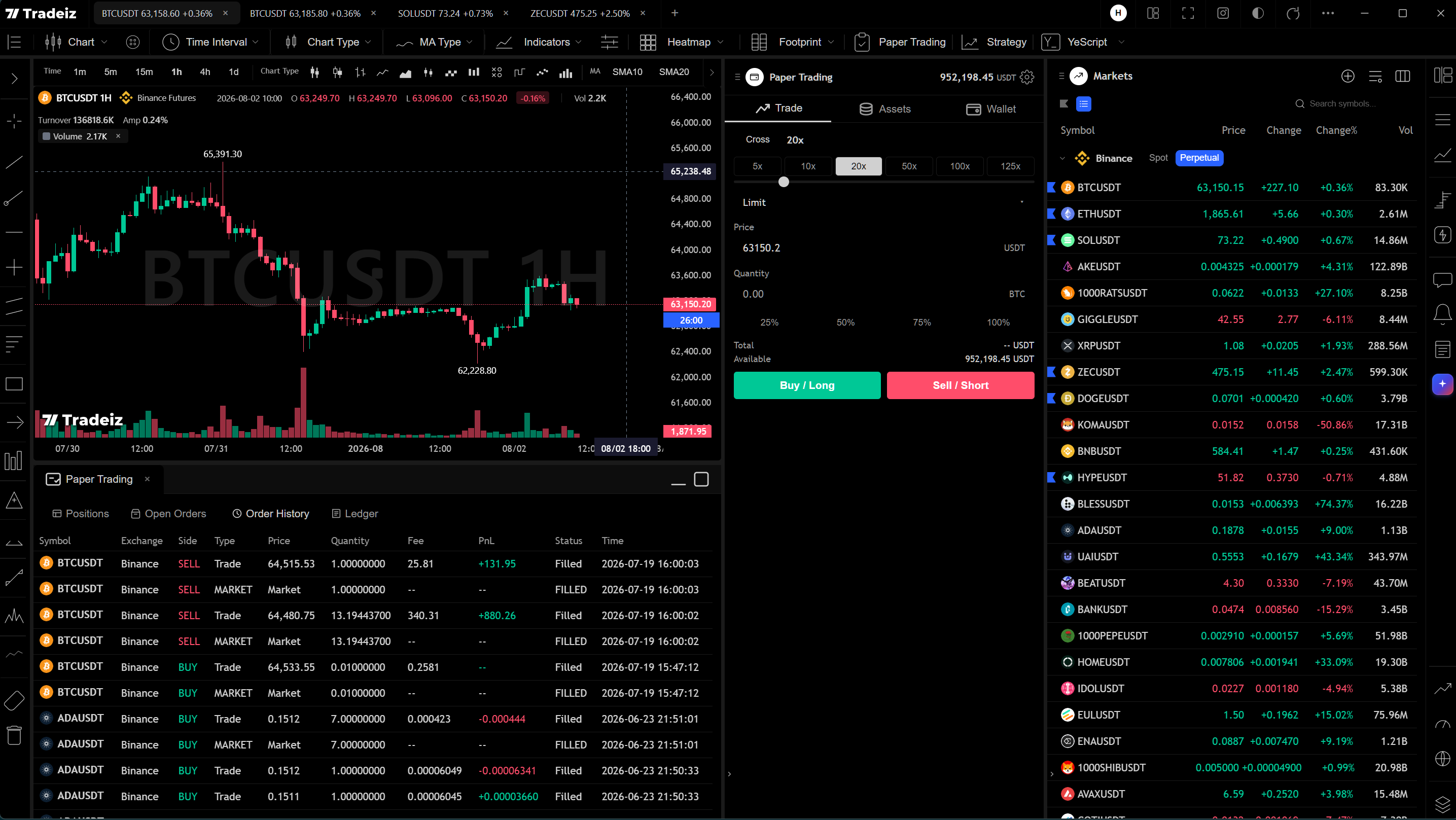The height and width of the screenshot is (820, 1456).
Task: Set leverage to 50x
Action: (909, 166)
